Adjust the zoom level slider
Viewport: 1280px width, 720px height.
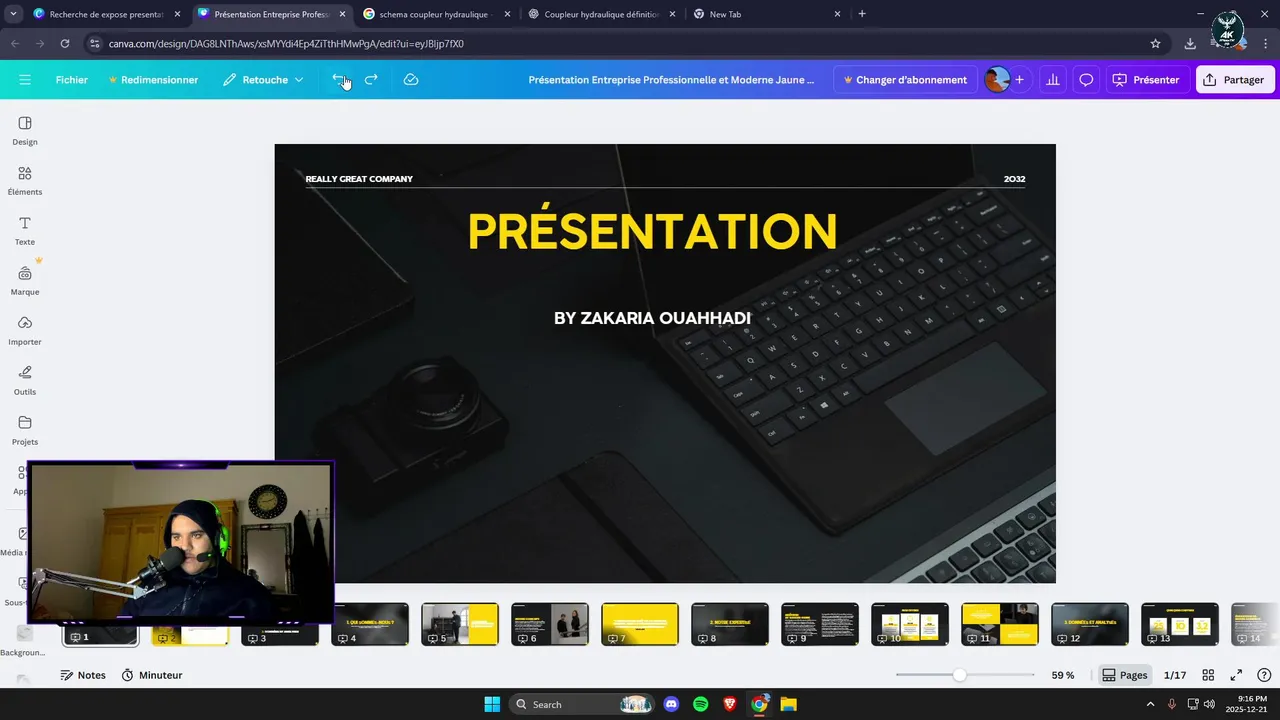pyautogui.click(x=959, y=675)
